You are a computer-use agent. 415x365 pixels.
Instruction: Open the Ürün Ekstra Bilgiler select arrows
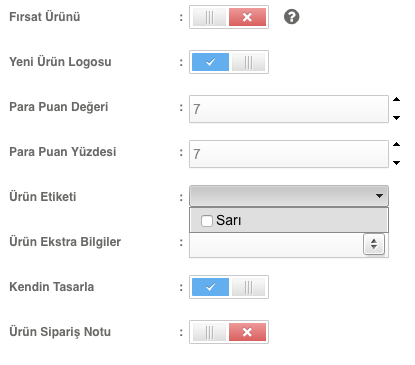(374, 244)
